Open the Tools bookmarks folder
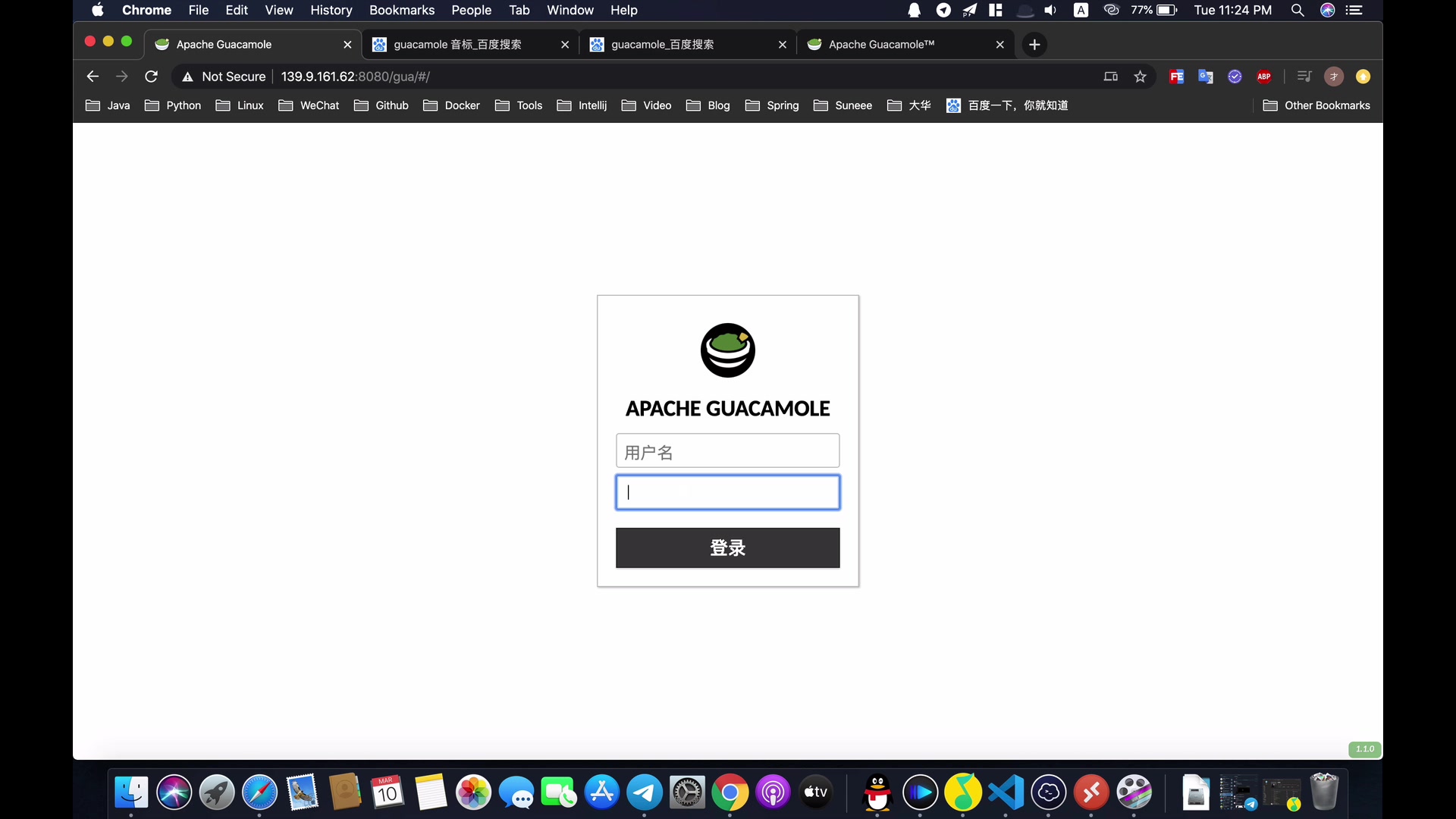 [x=519, y=105]
